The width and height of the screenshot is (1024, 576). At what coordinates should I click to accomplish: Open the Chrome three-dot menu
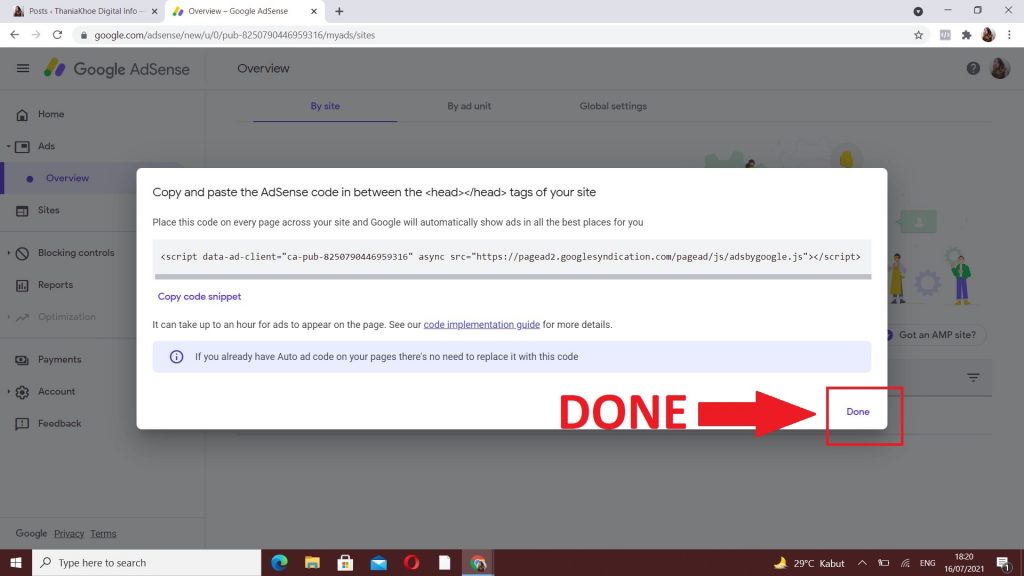(1010, 35)
